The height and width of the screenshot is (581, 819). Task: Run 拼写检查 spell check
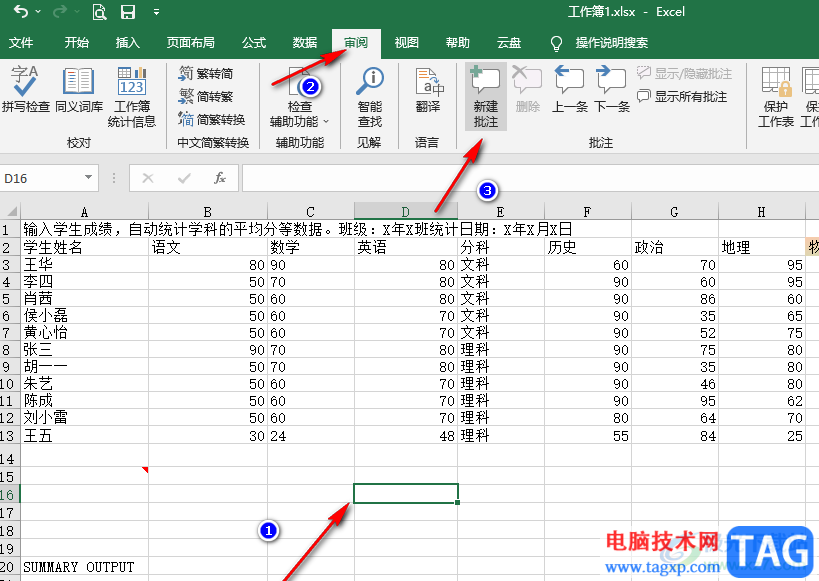tap(25, 89)
